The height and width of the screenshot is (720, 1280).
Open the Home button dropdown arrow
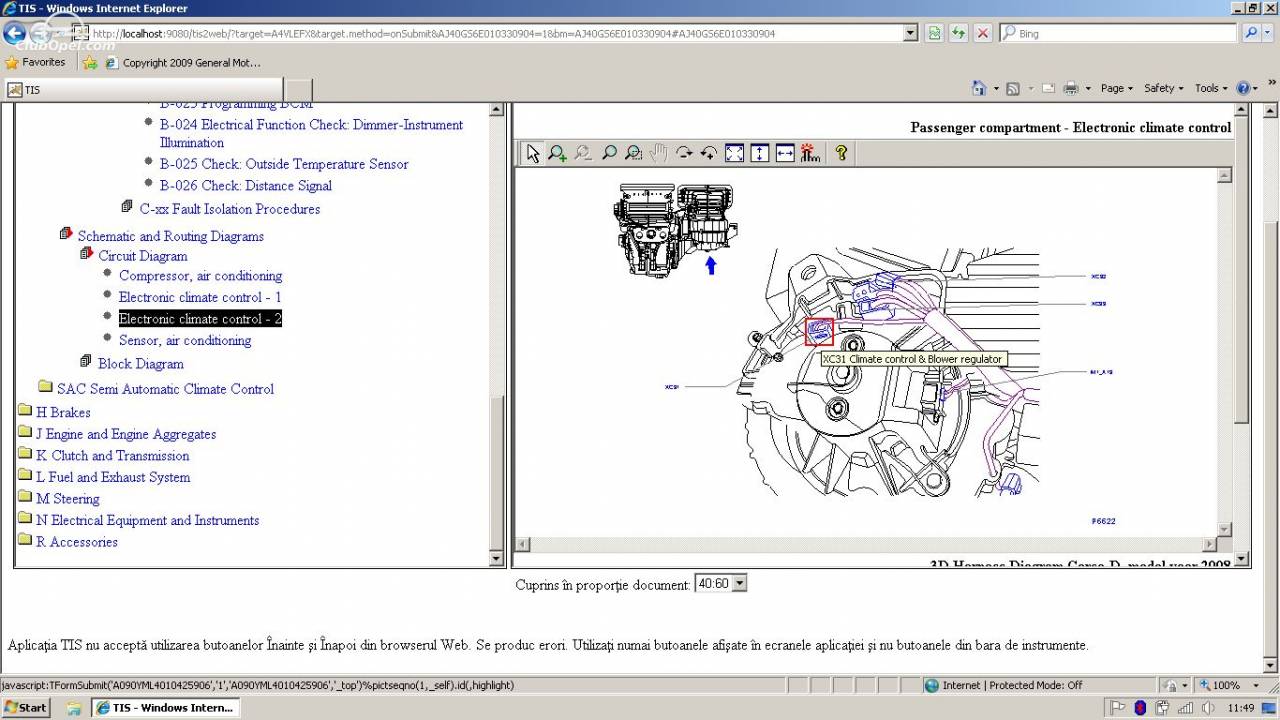coord(996,88)
